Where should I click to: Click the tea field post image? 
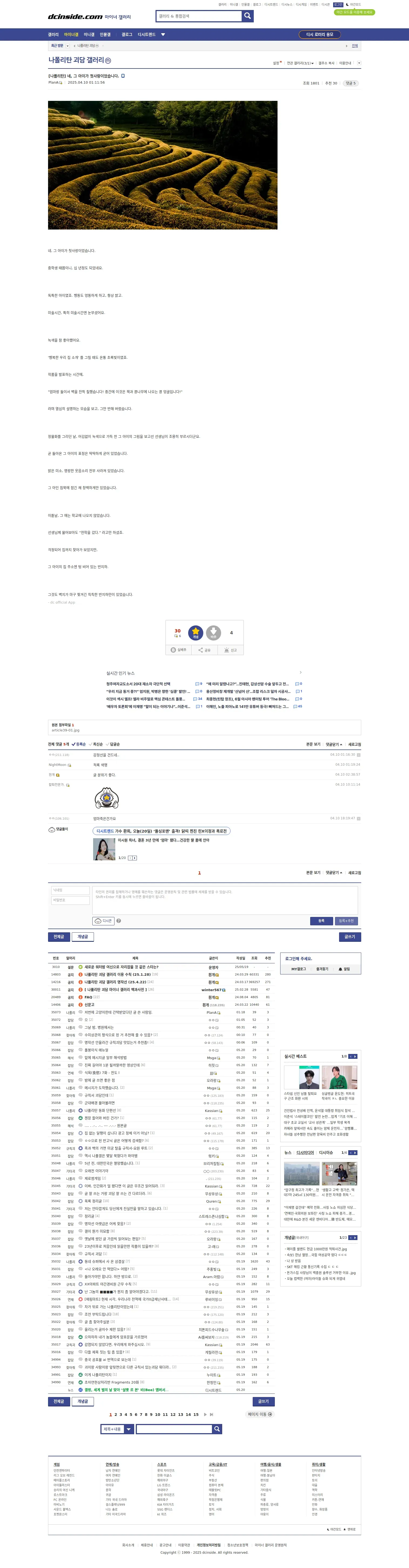click(163, 165)
